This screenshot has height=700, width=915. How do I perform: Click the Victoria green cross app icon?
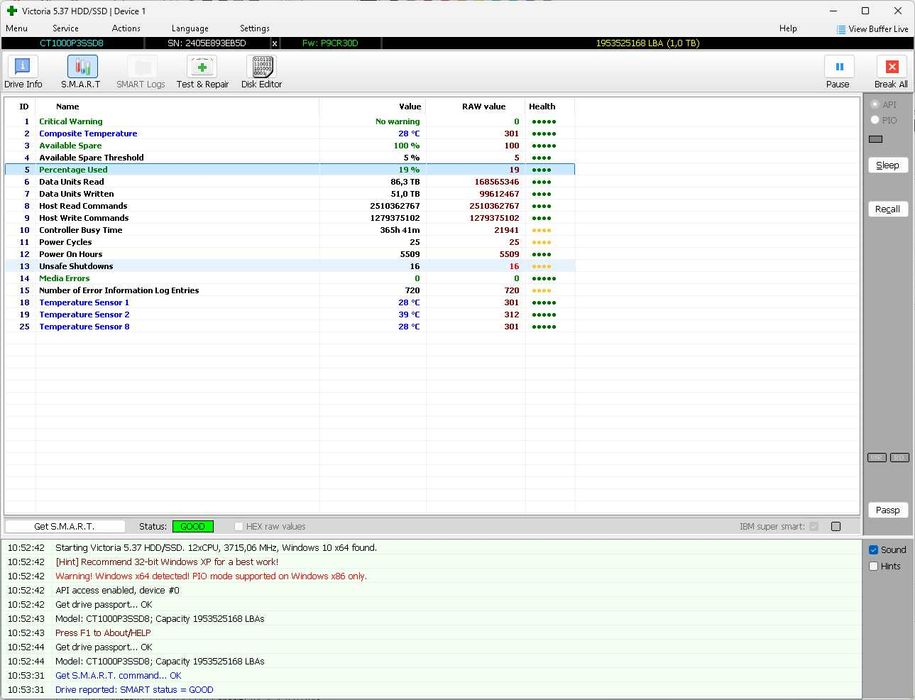pyautogui.click(x=12, y=10)
